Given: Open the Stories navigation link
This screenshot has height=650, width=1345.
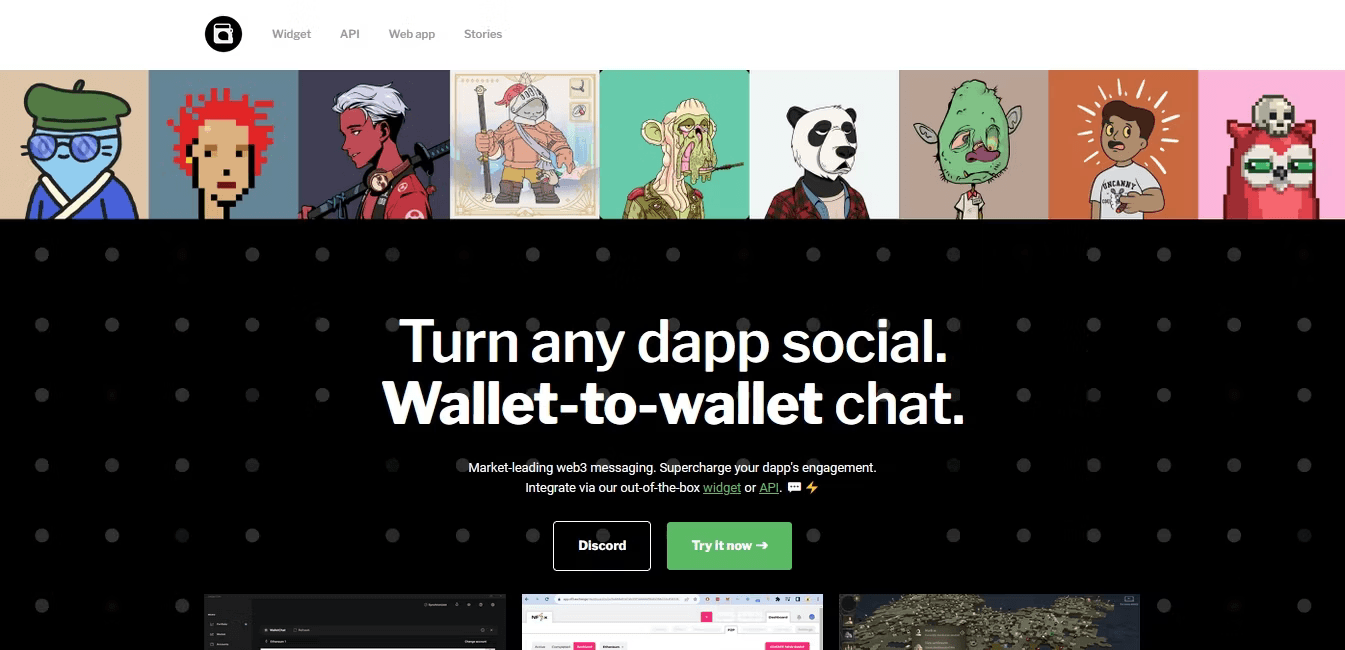Looking at the screenshot, I should tap(483, 34).
